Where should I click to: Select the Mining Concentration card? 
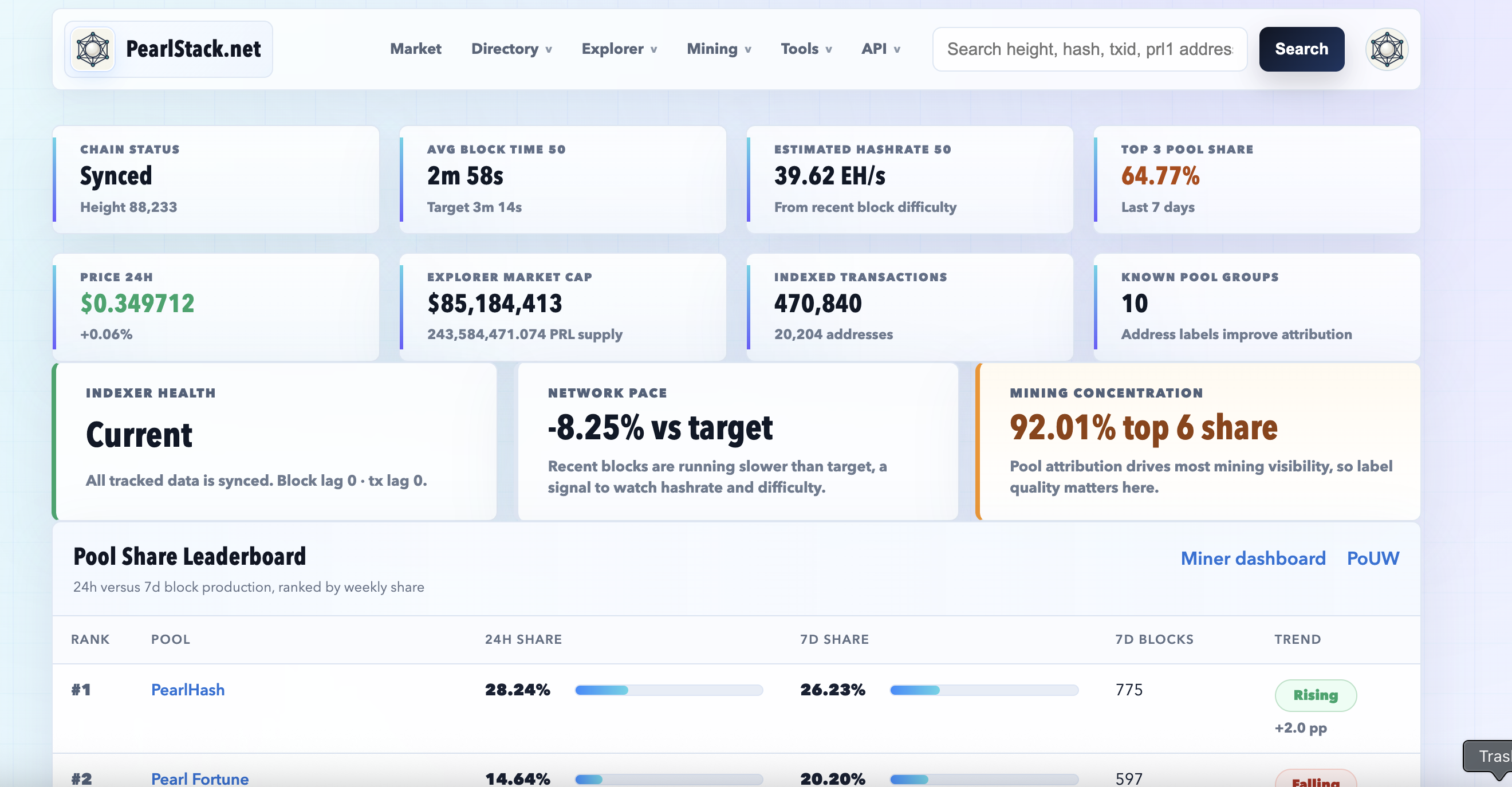1198,442
